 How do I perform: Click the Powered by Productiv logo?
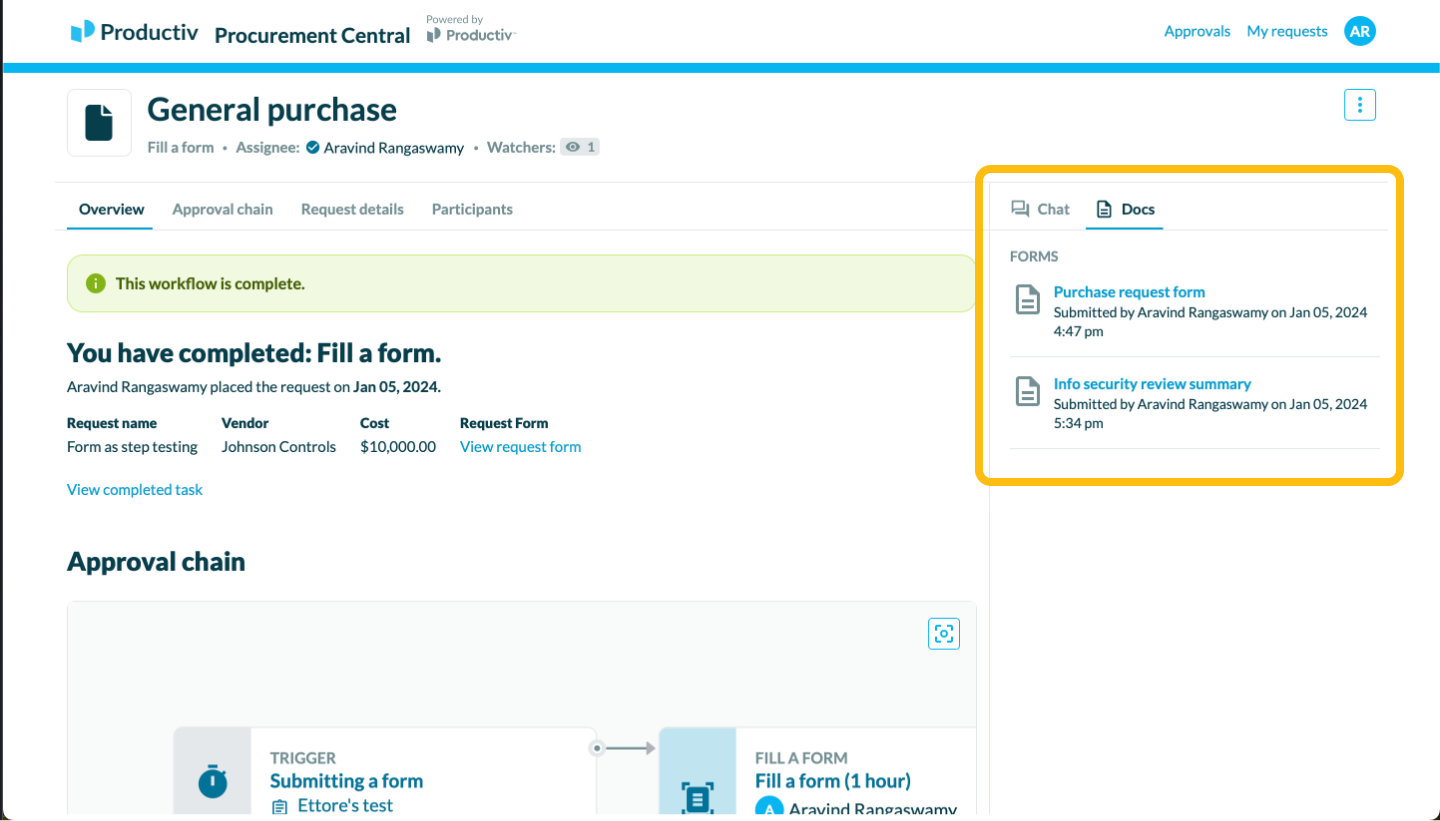pyautogui.click(x=470, y=30)
